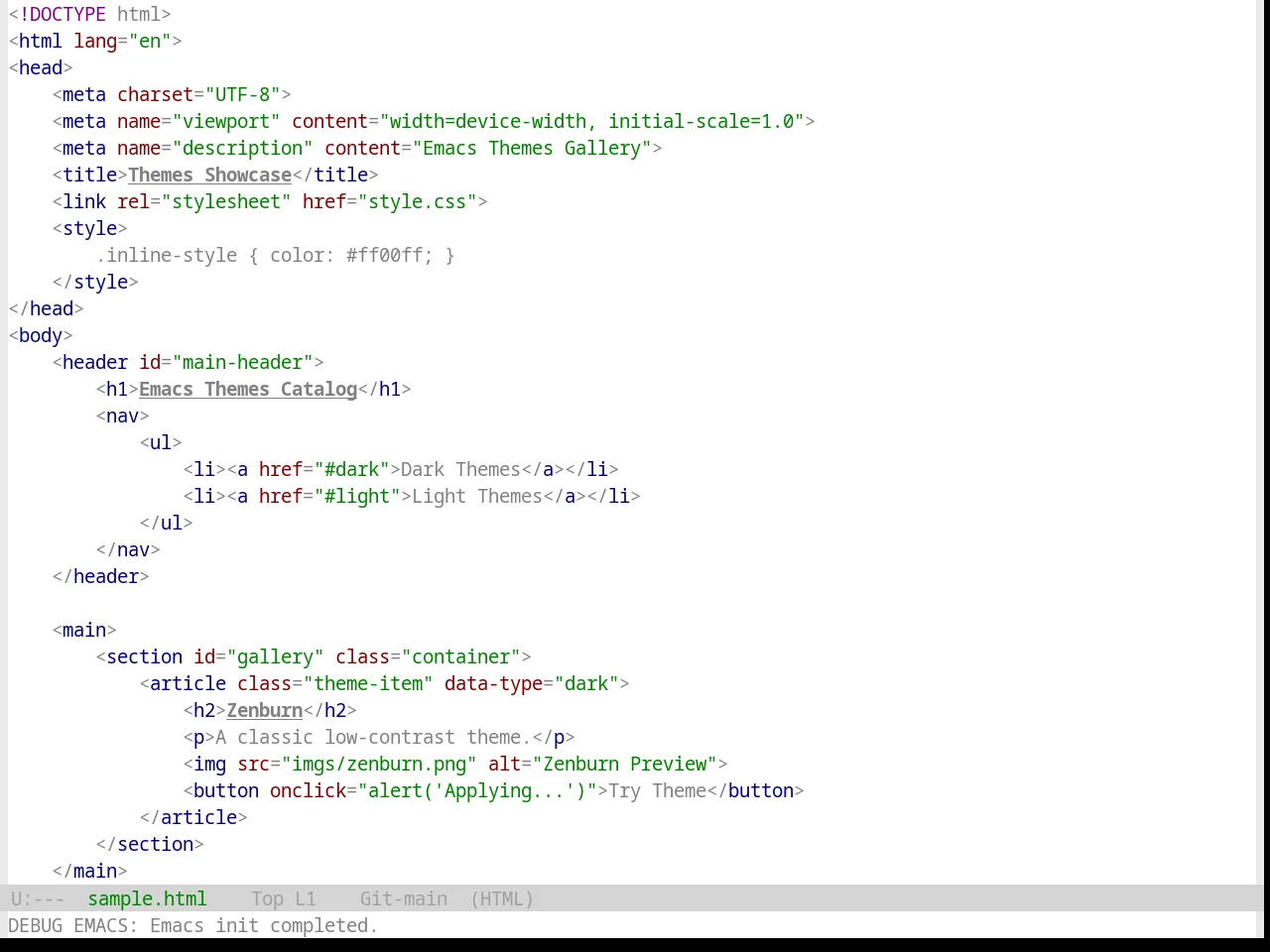This screenshot has width=1270, height=952.
Task: Click the closing </ul> tag
Action: point(167,524)
